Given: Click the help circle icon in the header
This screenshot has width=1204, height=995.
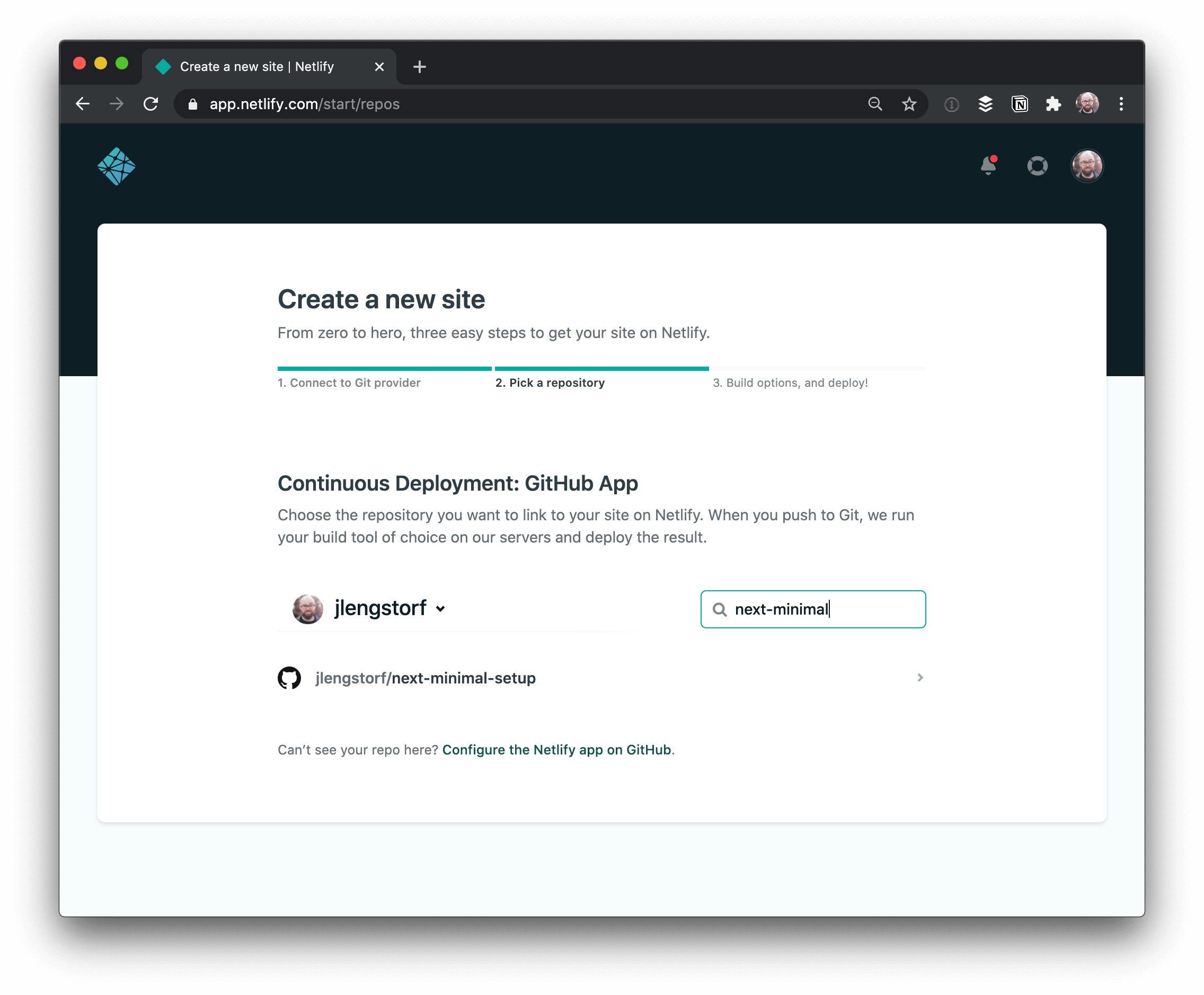Looking at the screenshot, I should (1038, 166).
